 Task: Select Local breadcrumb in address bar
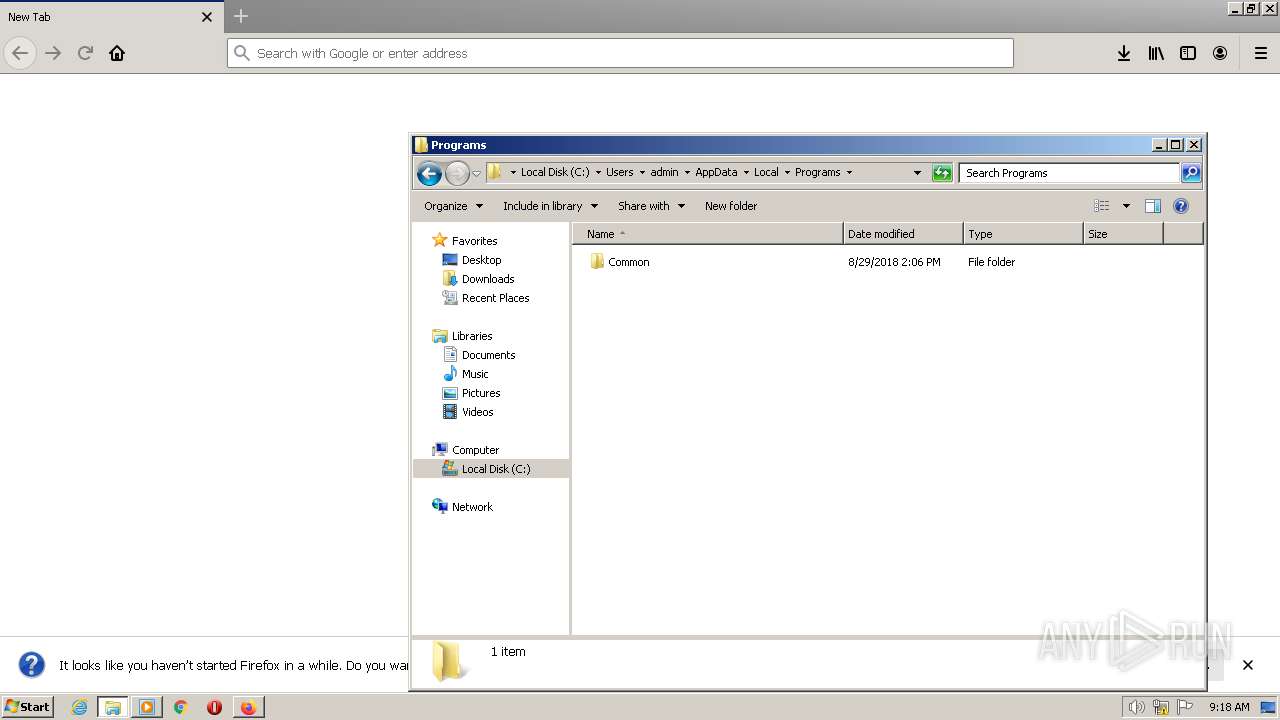pyautogui.click(x=766, y=172)
